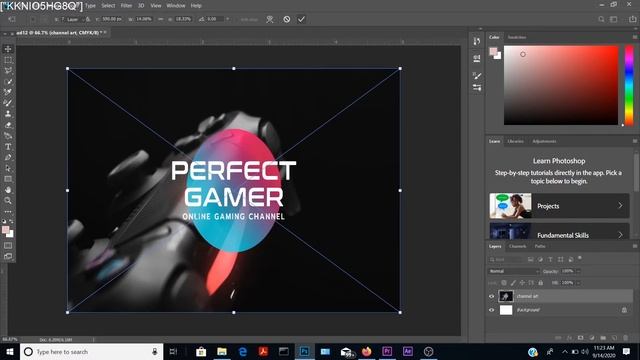Screen dimensions: 640x360
Task: Create a new group folder icon
Action: (x=603, y=338)
